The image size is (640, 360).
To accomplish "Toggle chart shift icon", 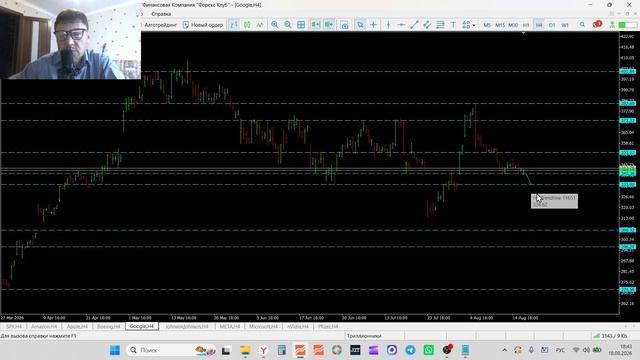I will (329, 25).
